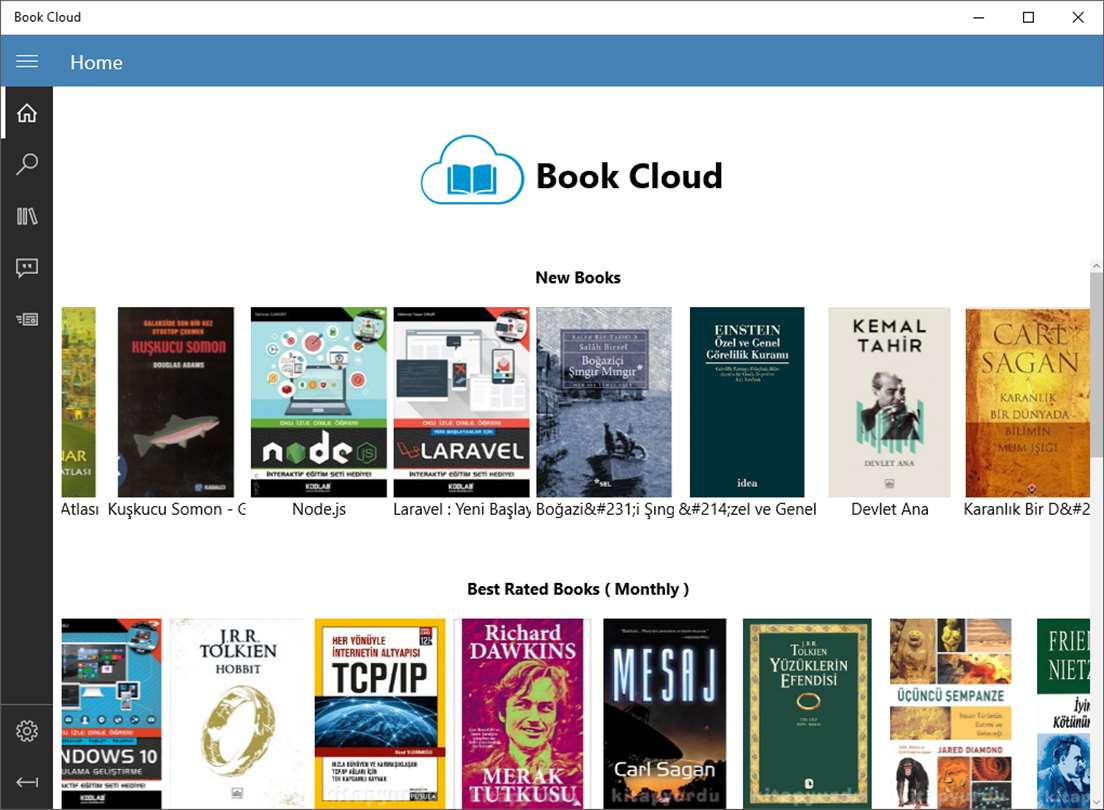1104x810 pixels.
Task: Open the hamburger navigation menu
Action: click(27, 61)
